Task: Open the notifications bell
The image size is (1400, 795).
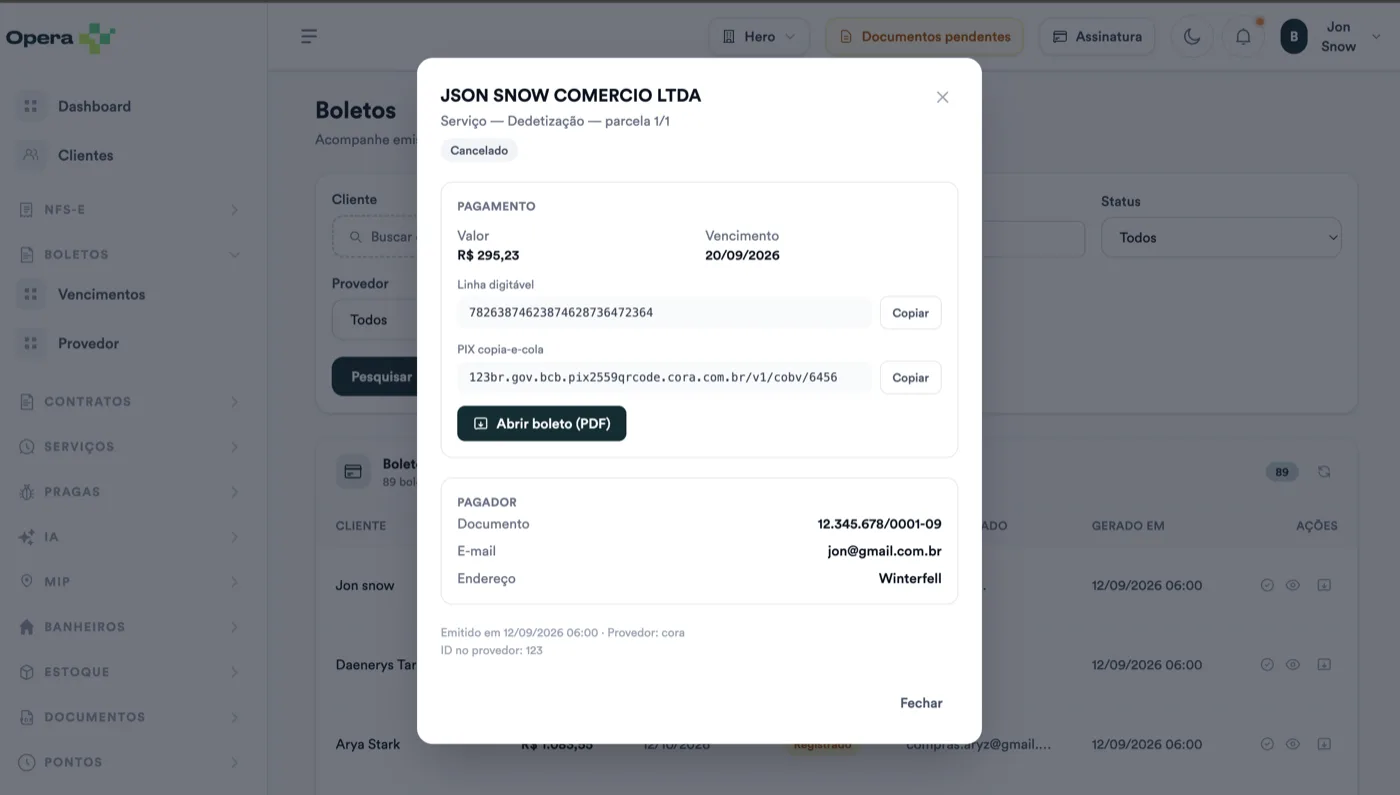Action: (x=1243, y=37)
